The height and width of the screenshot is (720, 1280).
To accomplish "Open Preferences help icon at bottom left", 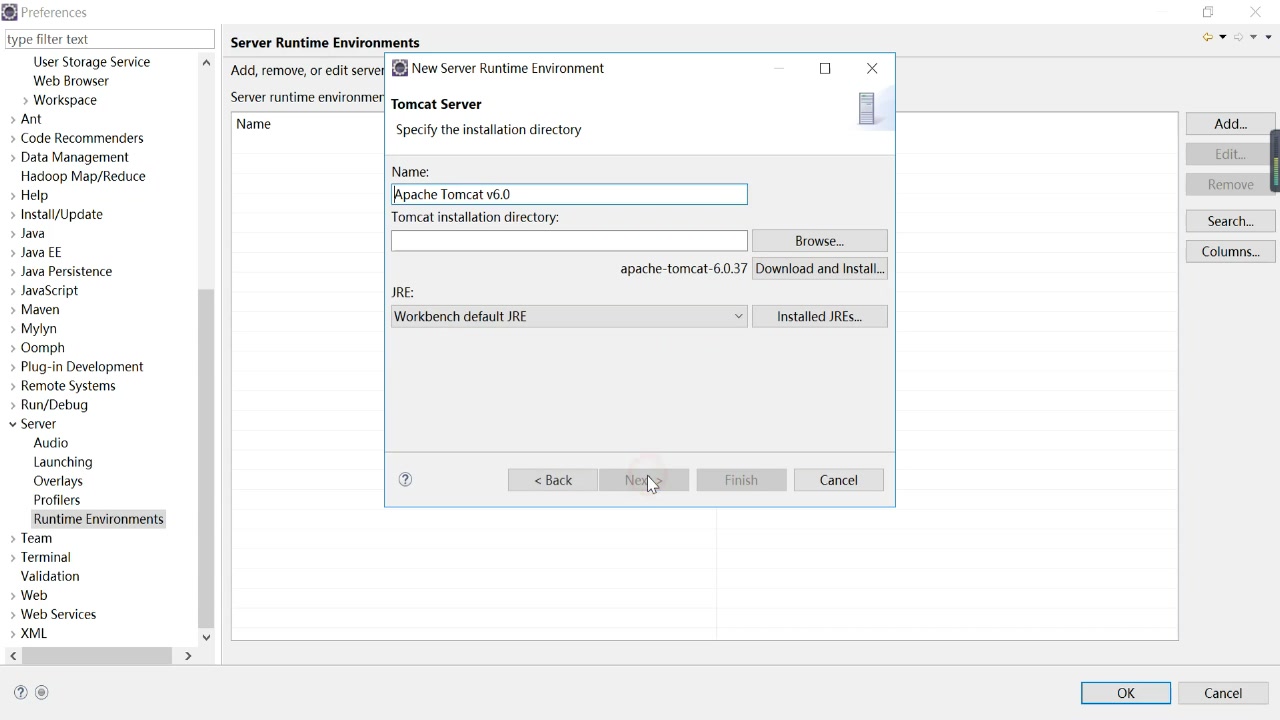I will point(20,692).
